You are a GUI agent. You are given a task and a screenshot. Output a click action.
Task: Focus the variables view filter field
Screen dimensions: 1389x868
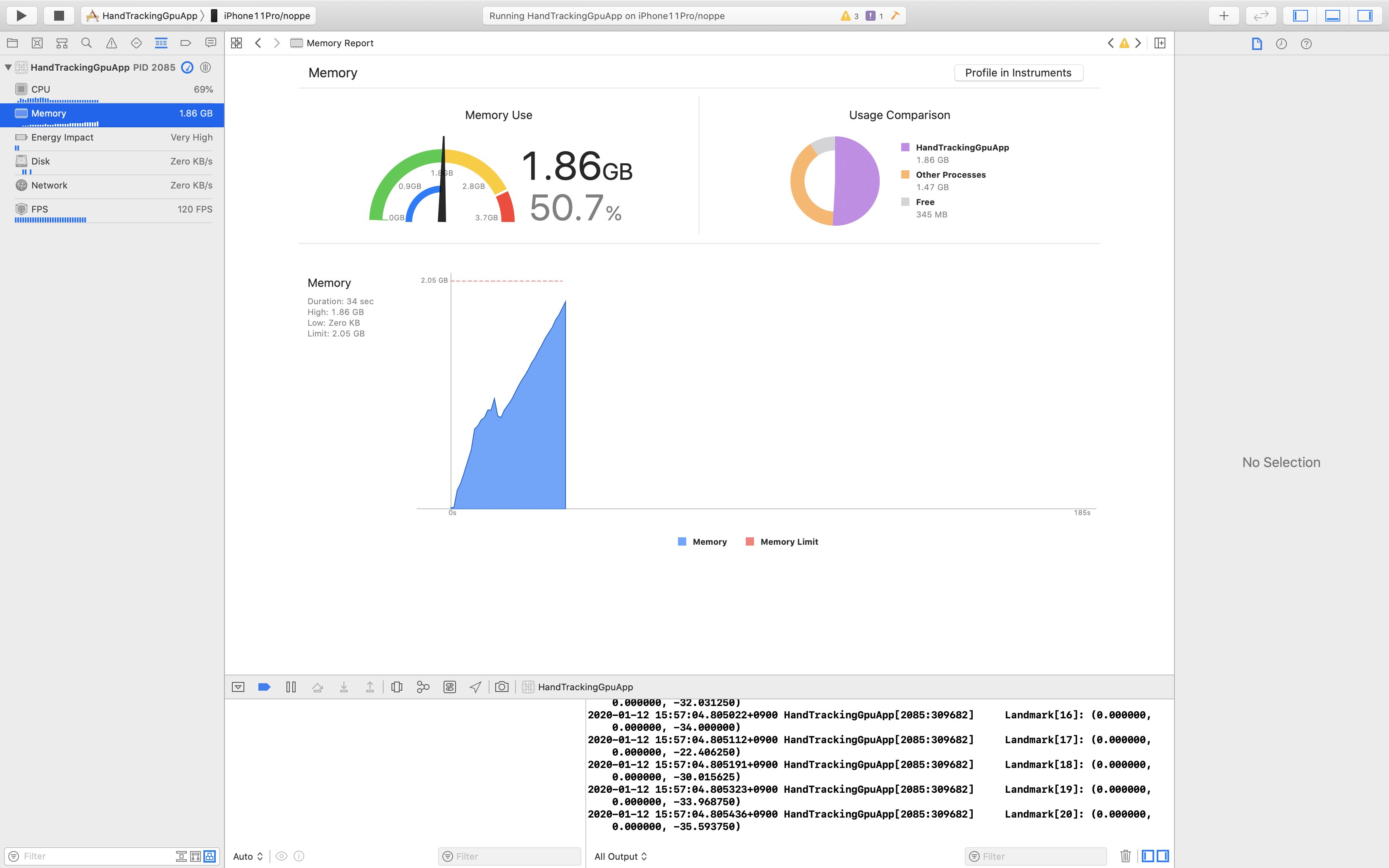tap(510, 856)
